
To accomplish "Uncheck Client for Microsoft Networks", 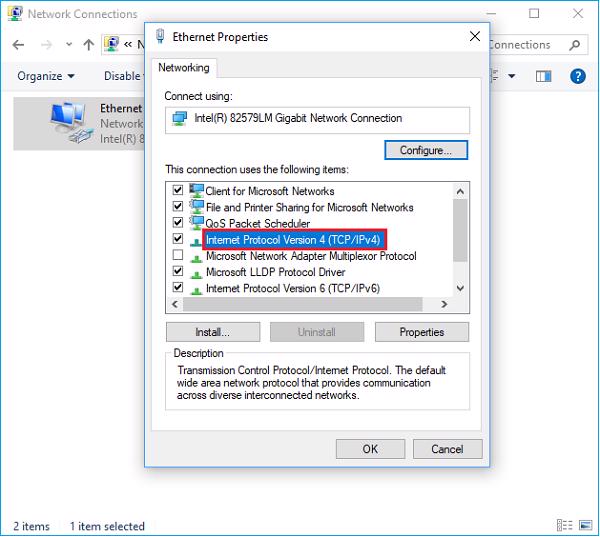I will (x=178, y=190).
